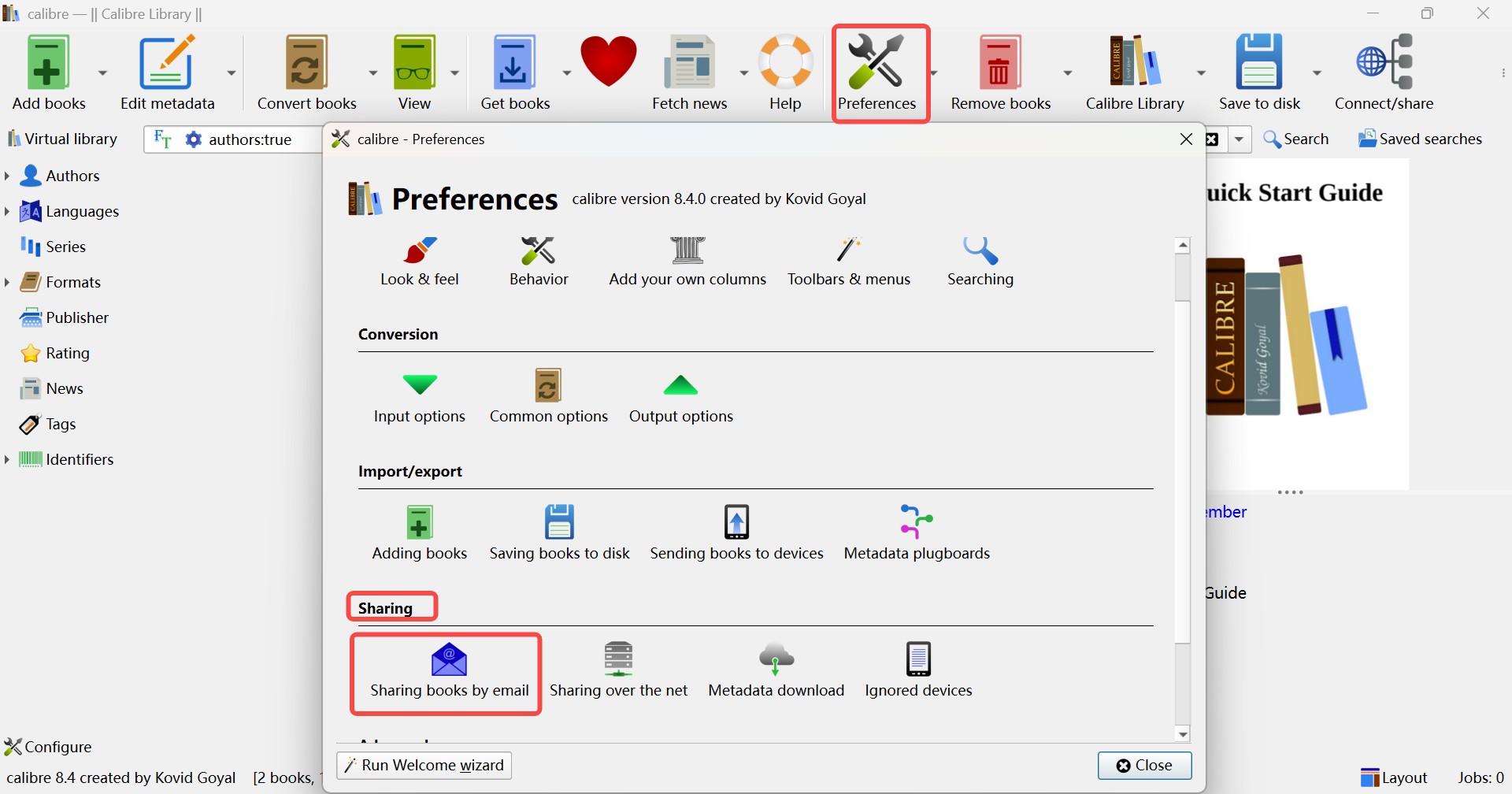This screenshot has width=1512, height=794.
Task: Open the Add books dropdown arrow
Action: click(x=102, y=72)
